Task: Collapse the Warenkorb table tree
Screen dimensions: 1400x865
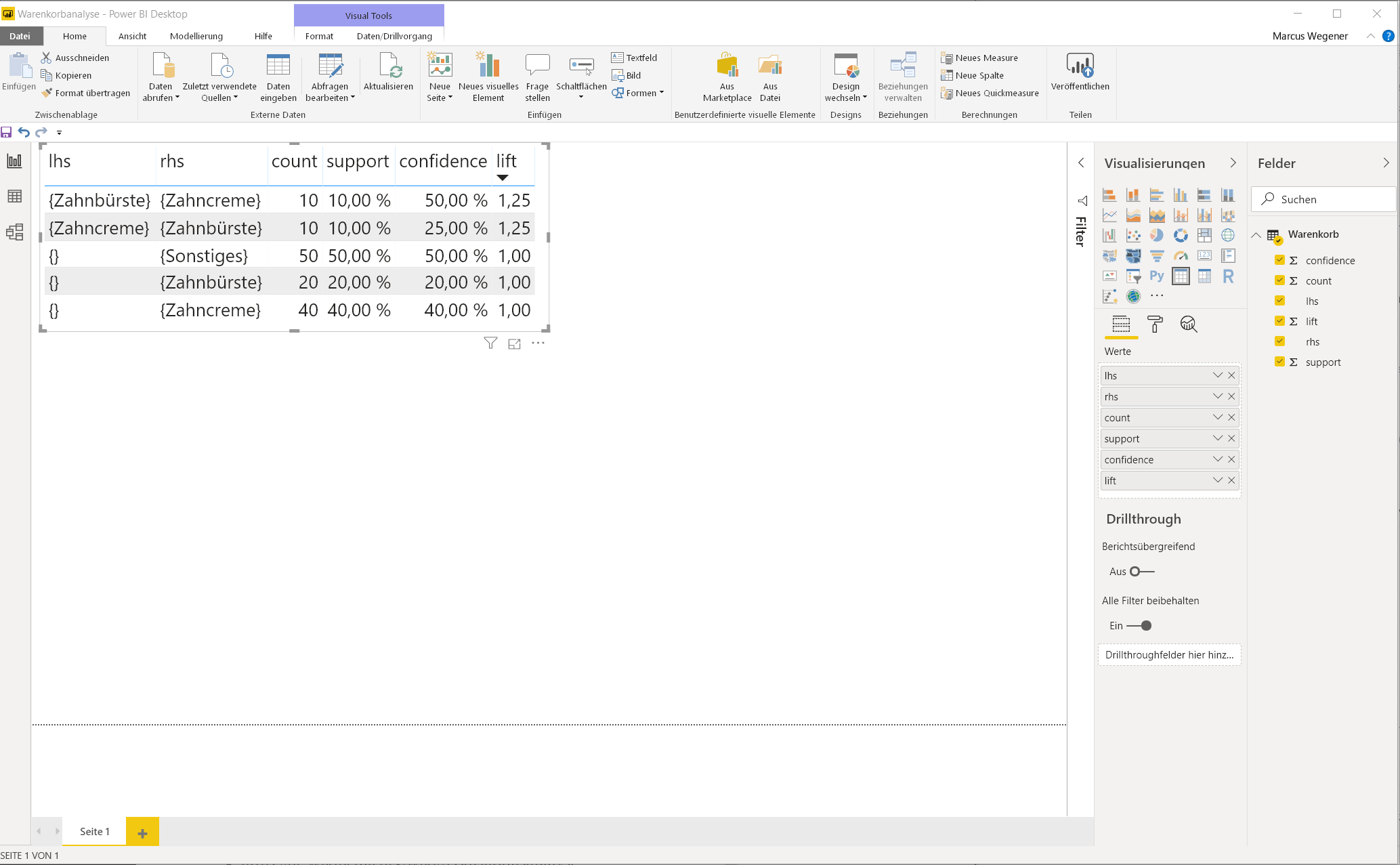Action: tap(1256, 234)
